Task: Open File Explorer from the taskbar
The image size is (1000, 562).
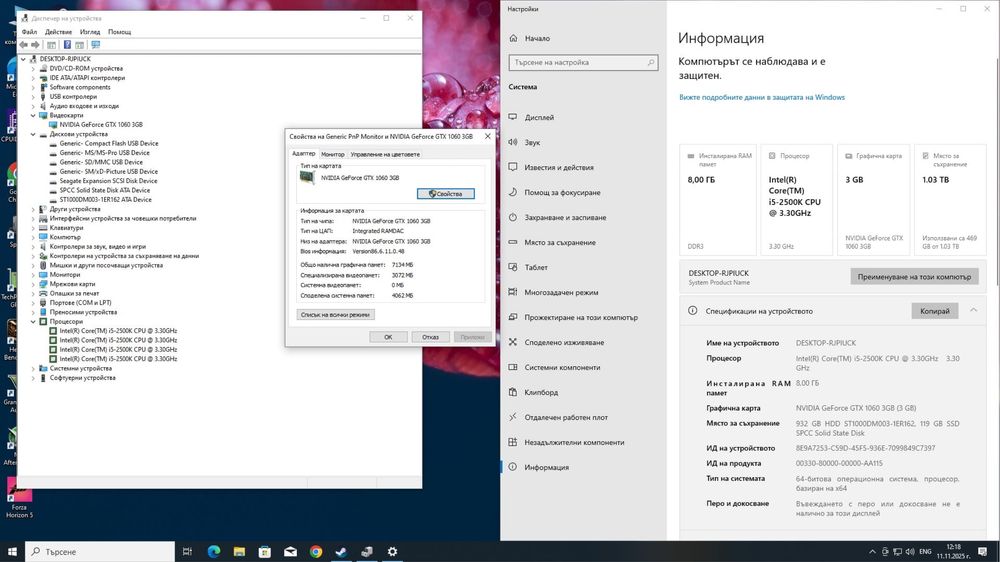Action: click(x=239, y=551)
